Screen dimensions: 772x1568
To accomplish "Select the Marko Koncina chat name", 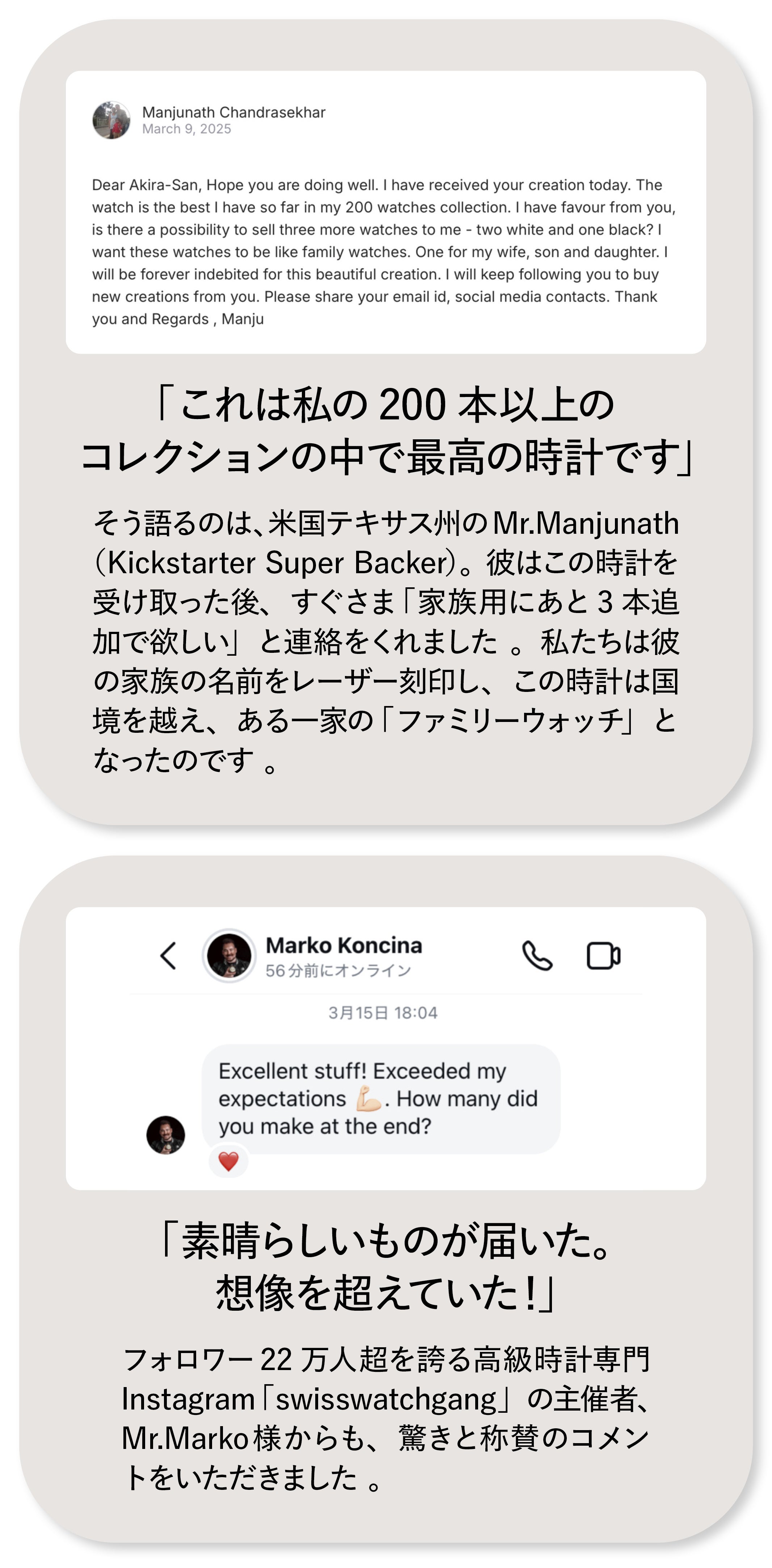I will tap(344, 945).
